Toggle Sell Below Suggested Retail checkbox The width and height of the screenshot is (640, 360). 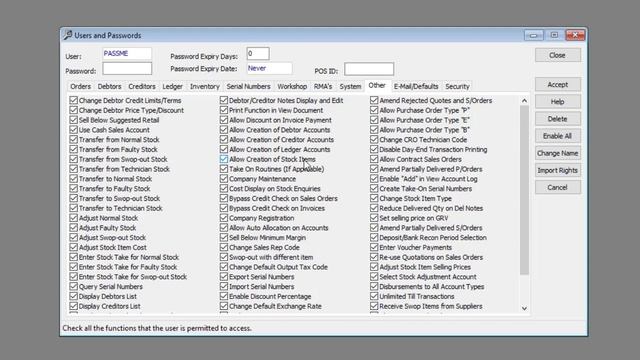(x=73, y=120)
